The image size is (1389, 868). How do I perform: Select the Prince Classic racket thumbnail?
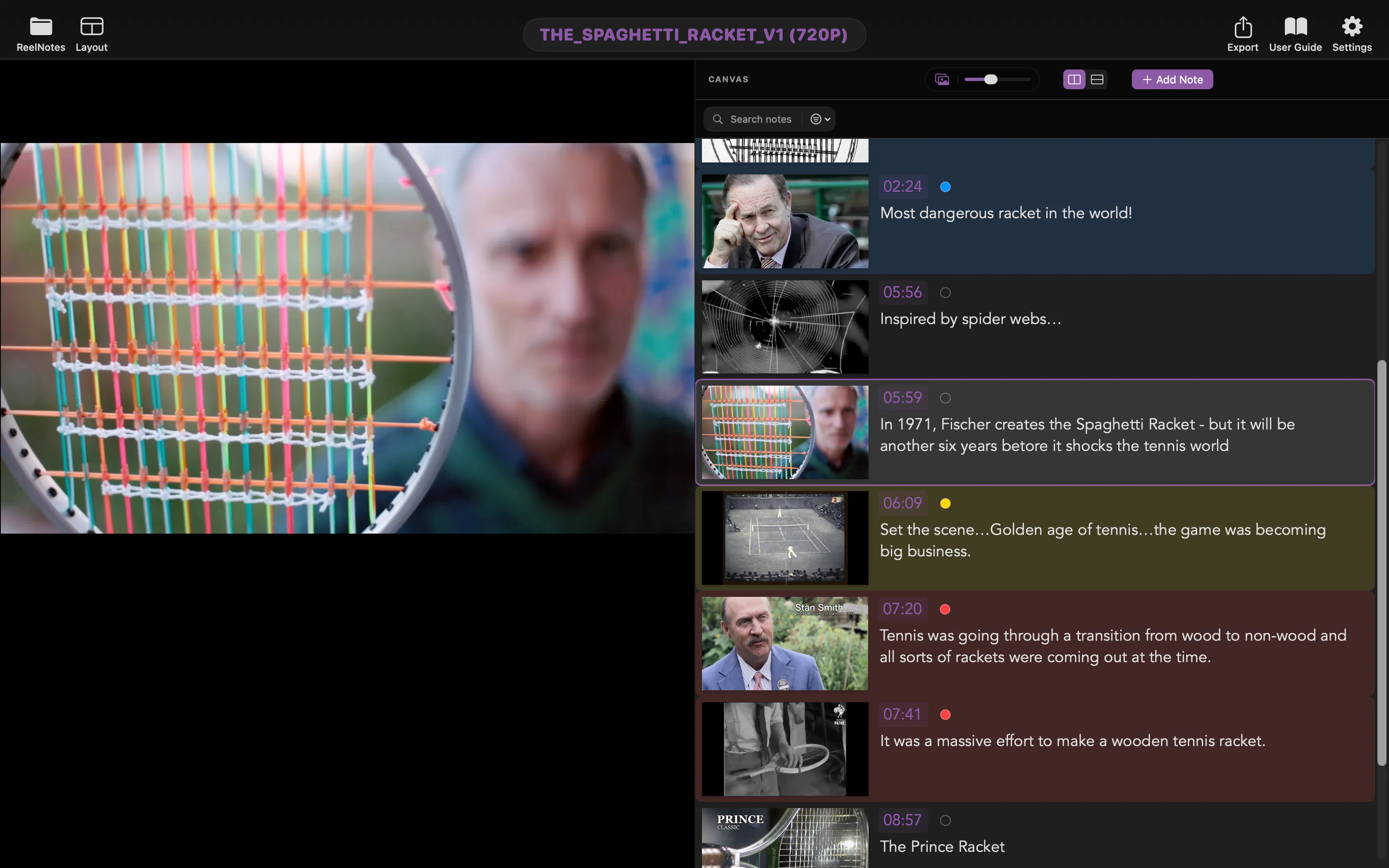(785, 838)
